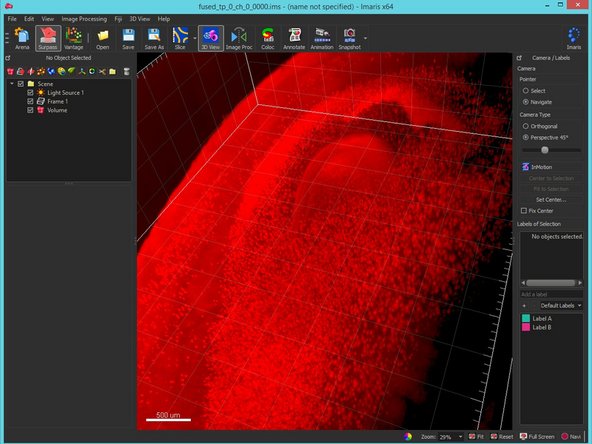Open the Animation tool

coord(322,39)
